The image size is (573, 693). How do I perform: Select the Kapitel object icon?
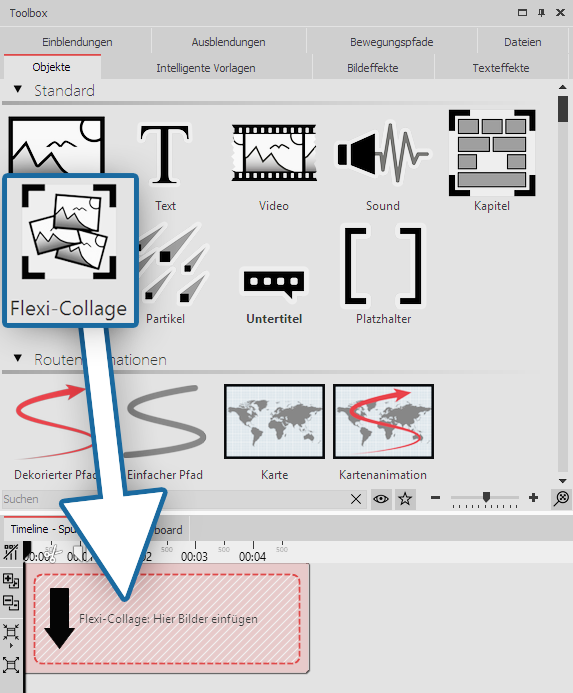click(492, 153)
